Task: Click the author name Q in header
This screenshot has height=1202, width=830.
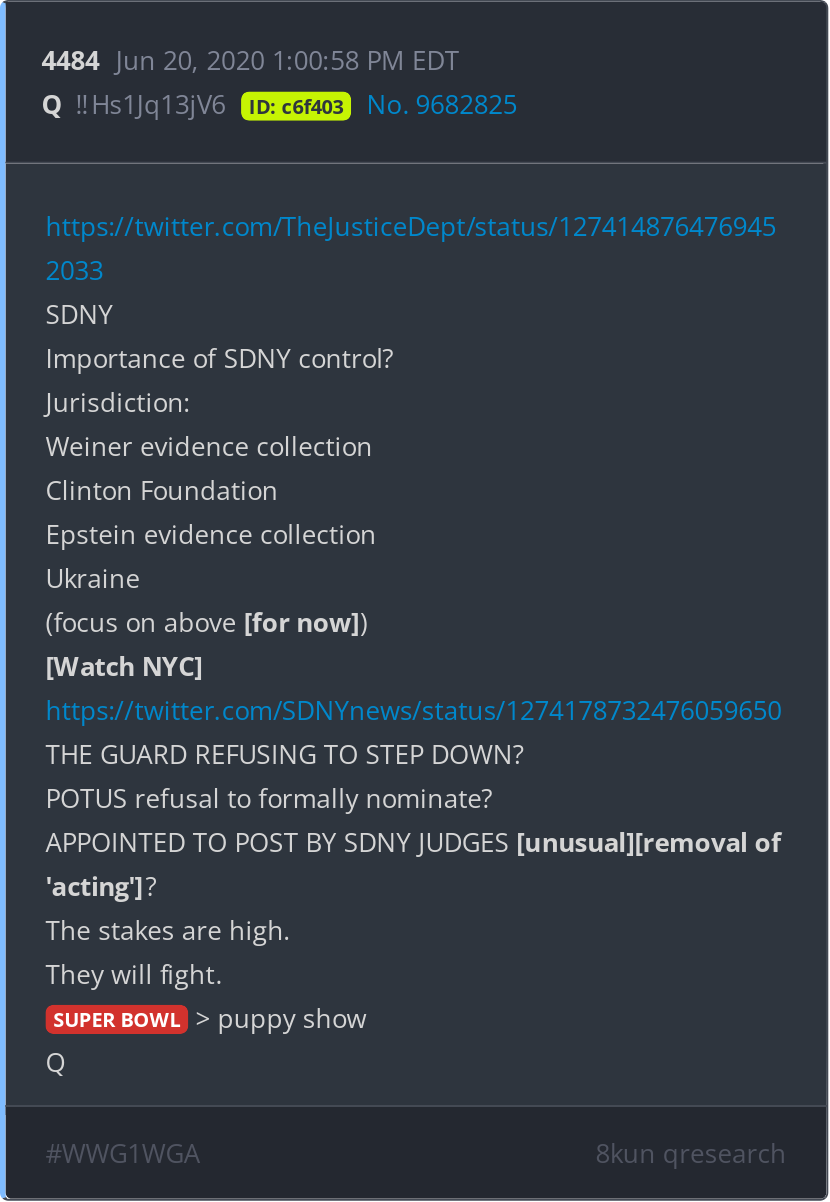Action: (x=52, y=105)
